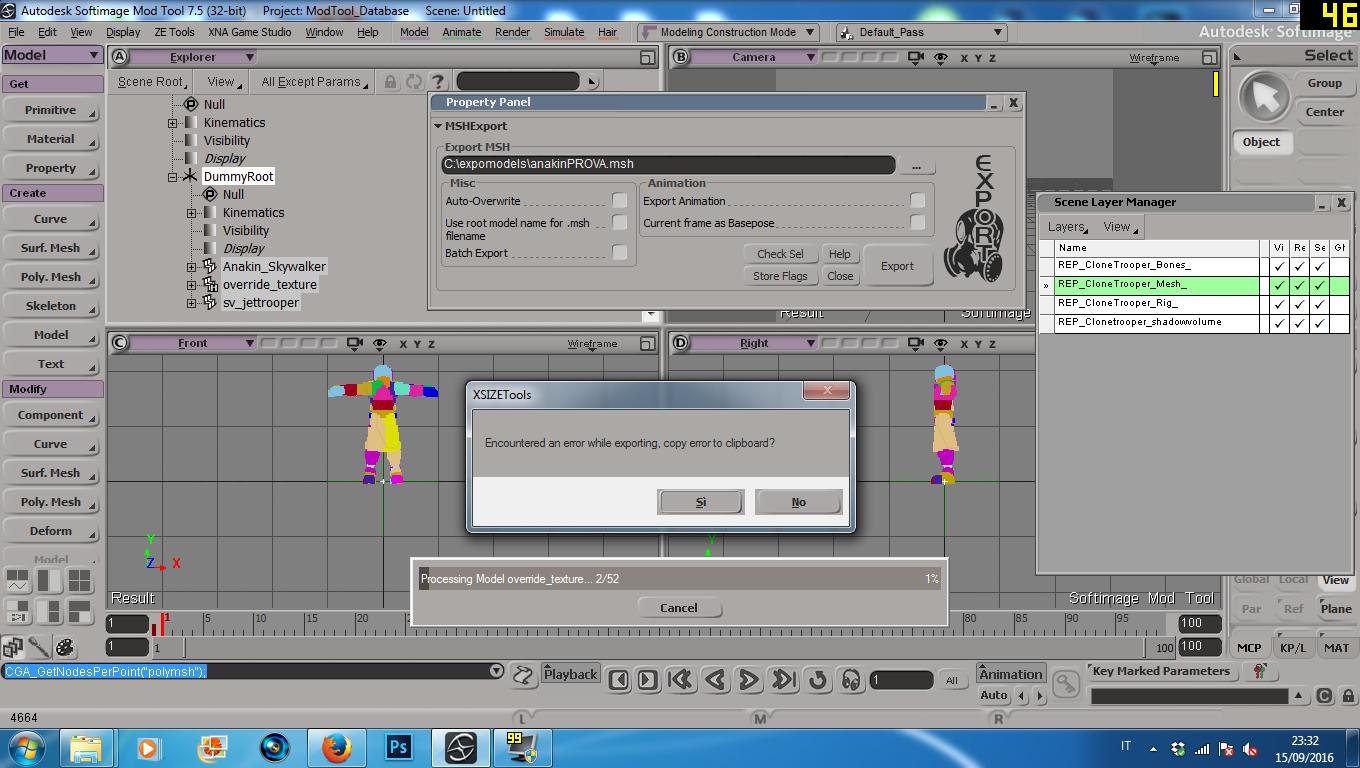Click the selection arrow tool icon
Image resolution: width=1360 pixels, height=768 pixels.
coord(1263,97)
